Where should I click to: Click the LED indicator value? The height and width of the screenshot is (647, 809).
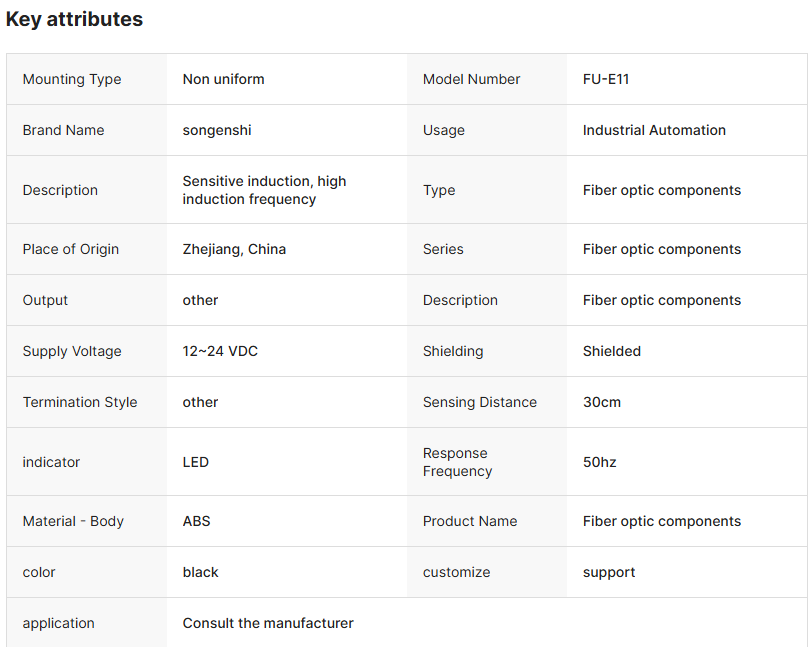[x=196, y=462]
